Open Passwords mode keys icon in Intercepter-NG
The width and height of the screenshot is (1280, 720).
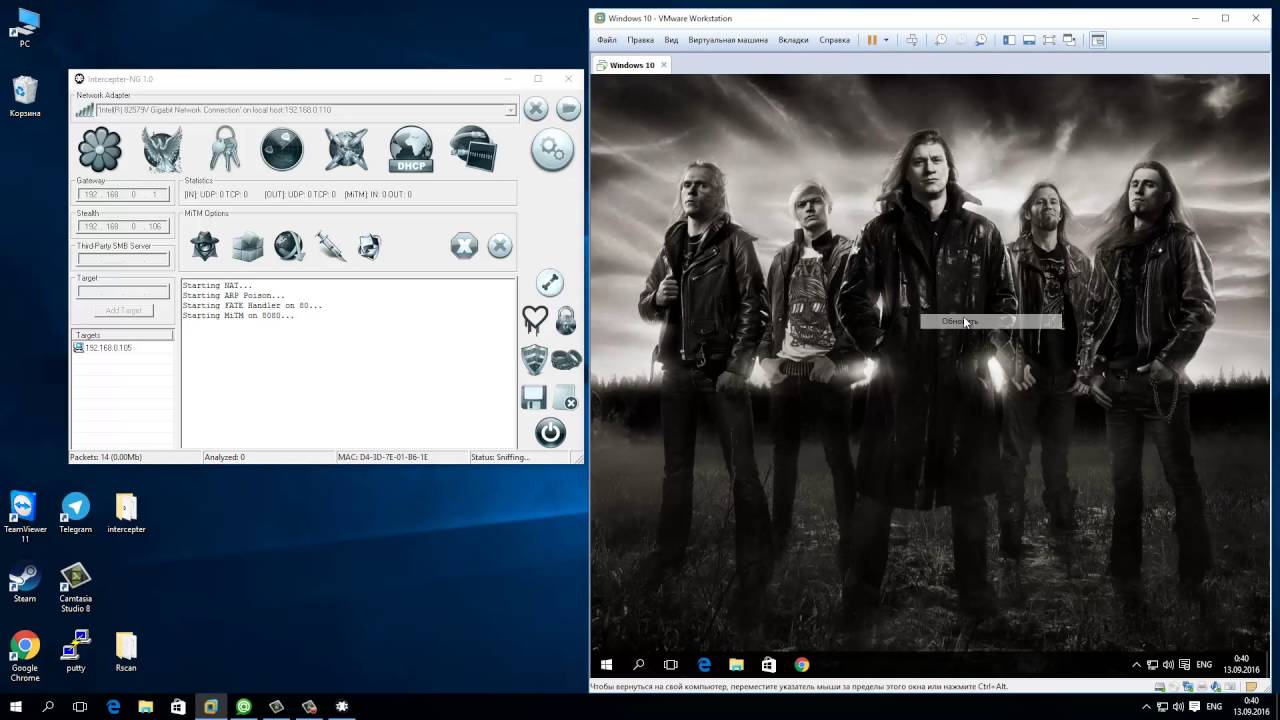click(x=224, y=150)
